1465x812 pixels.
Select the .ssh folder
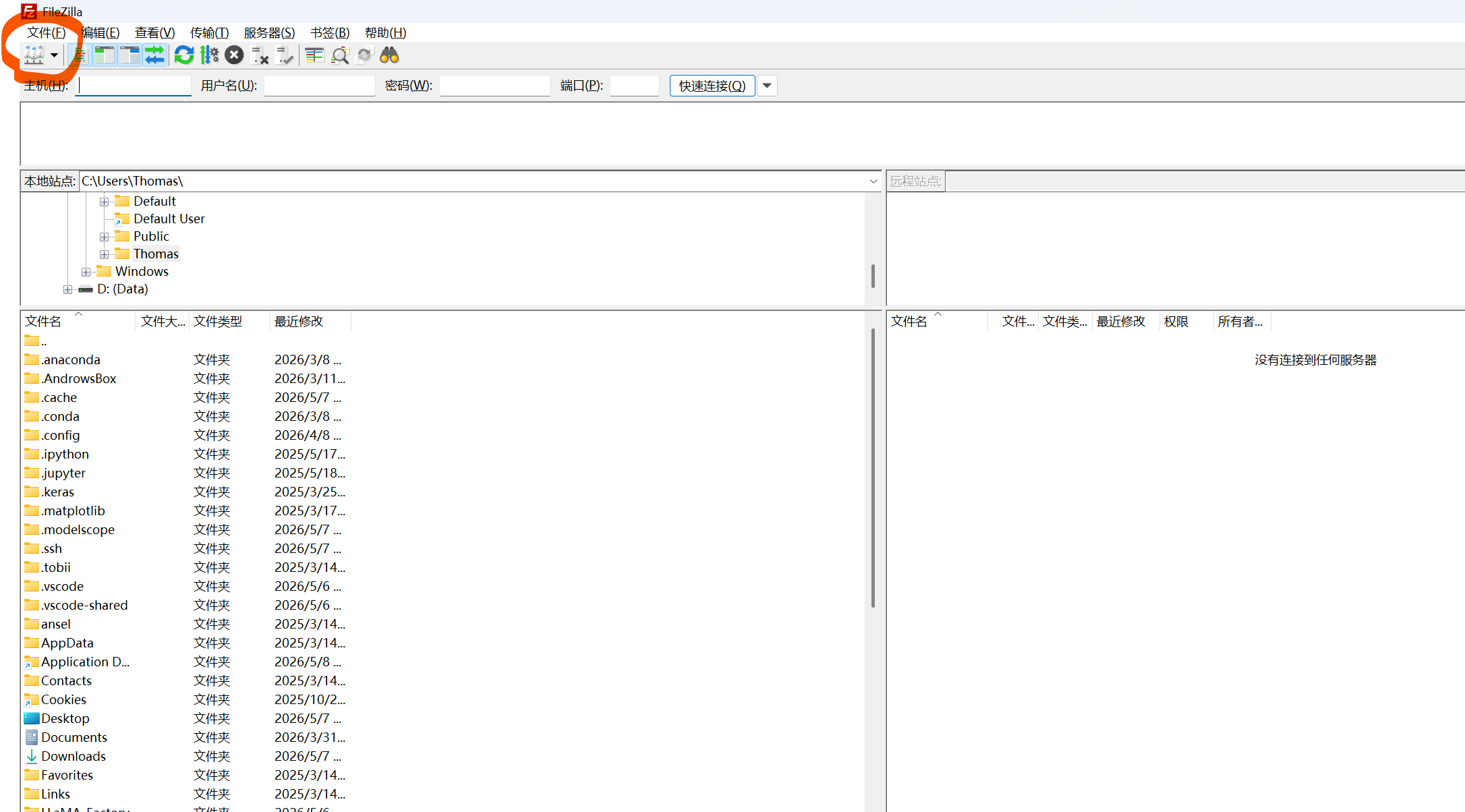coord(51,548)
